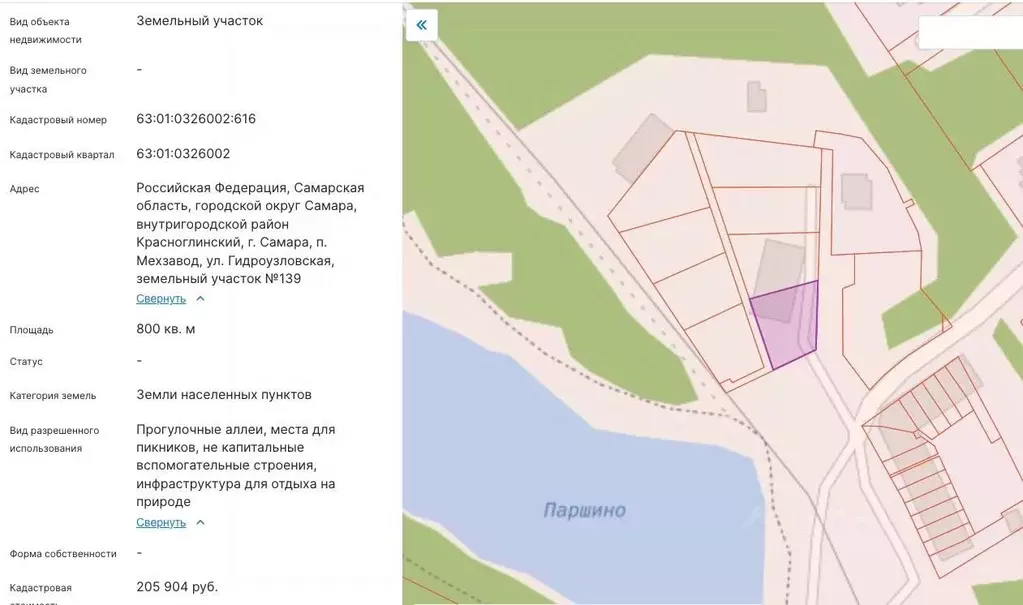Click the "Свернуть" link under the address
This screenshot has height=605, width=1023.
pyautogui.click(x=160, y=298)
